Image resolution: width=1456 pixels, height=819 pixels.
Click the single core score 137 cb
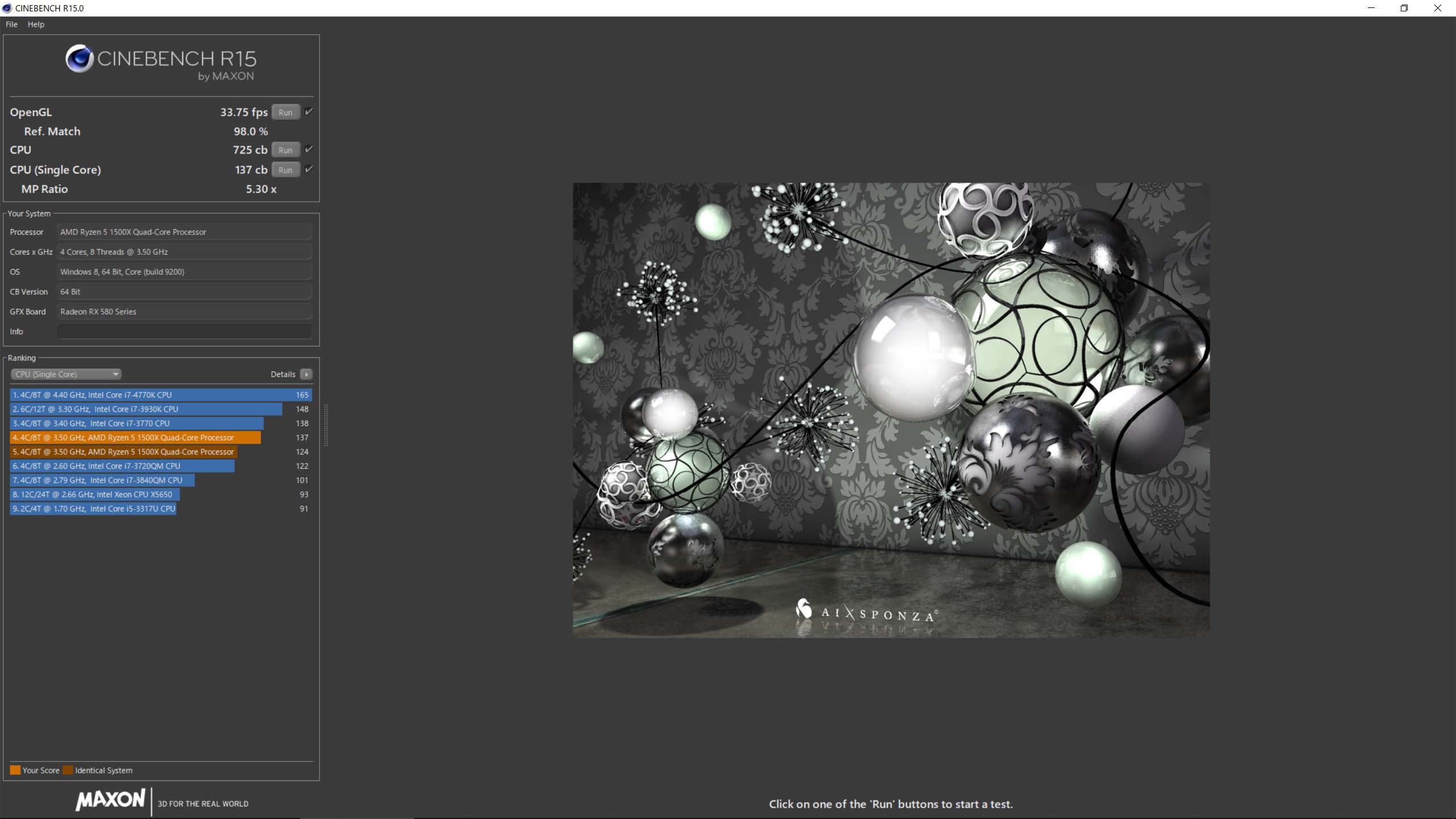pyautogui.click(x=251, y=169)
